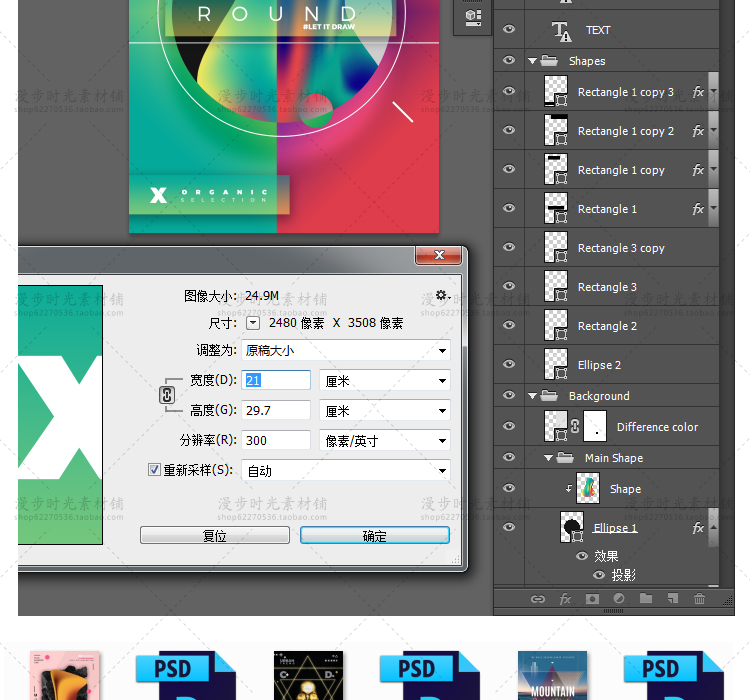Toggle constrain proportions chain link
The width and height of the screenshot is (750, 700).
click(x=168, y=395)
